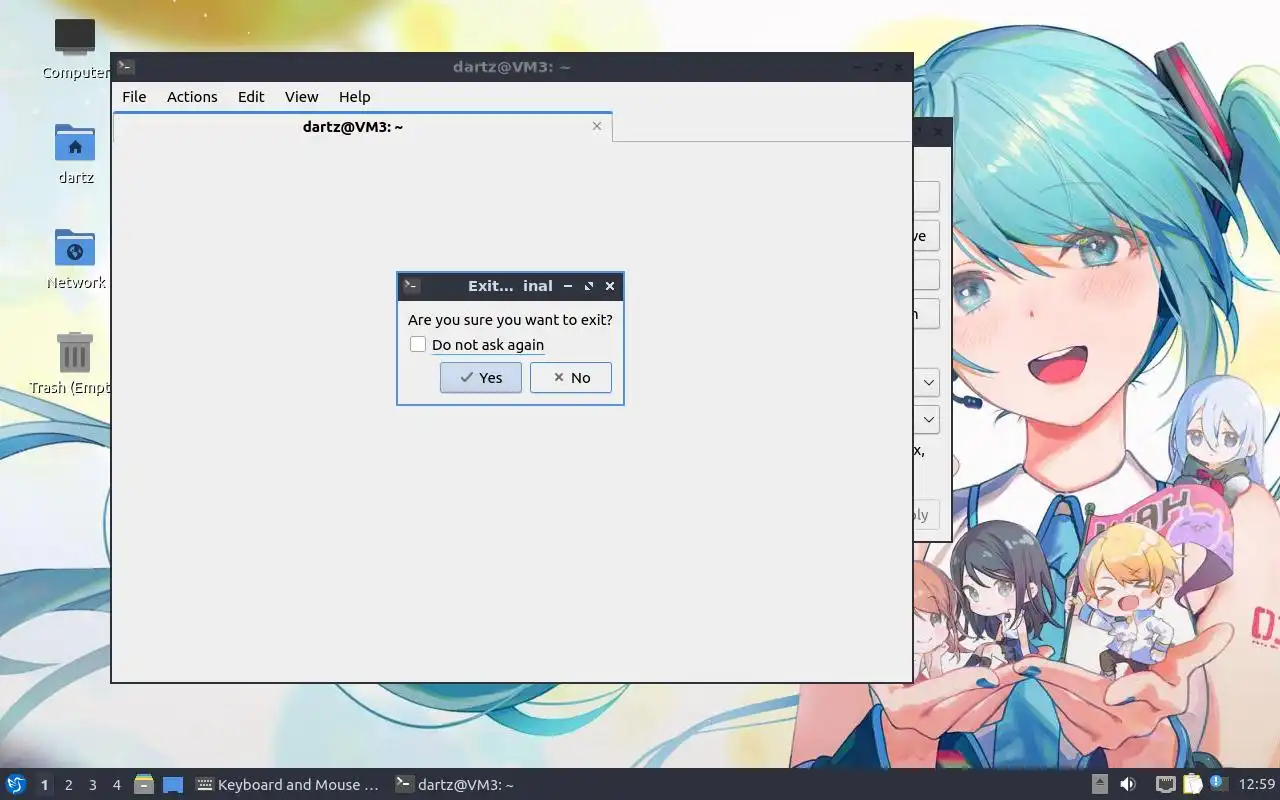The height and width of the screenshot is (800, 1280).
Task: Open the Actions menu
Action: coord(192,96)
